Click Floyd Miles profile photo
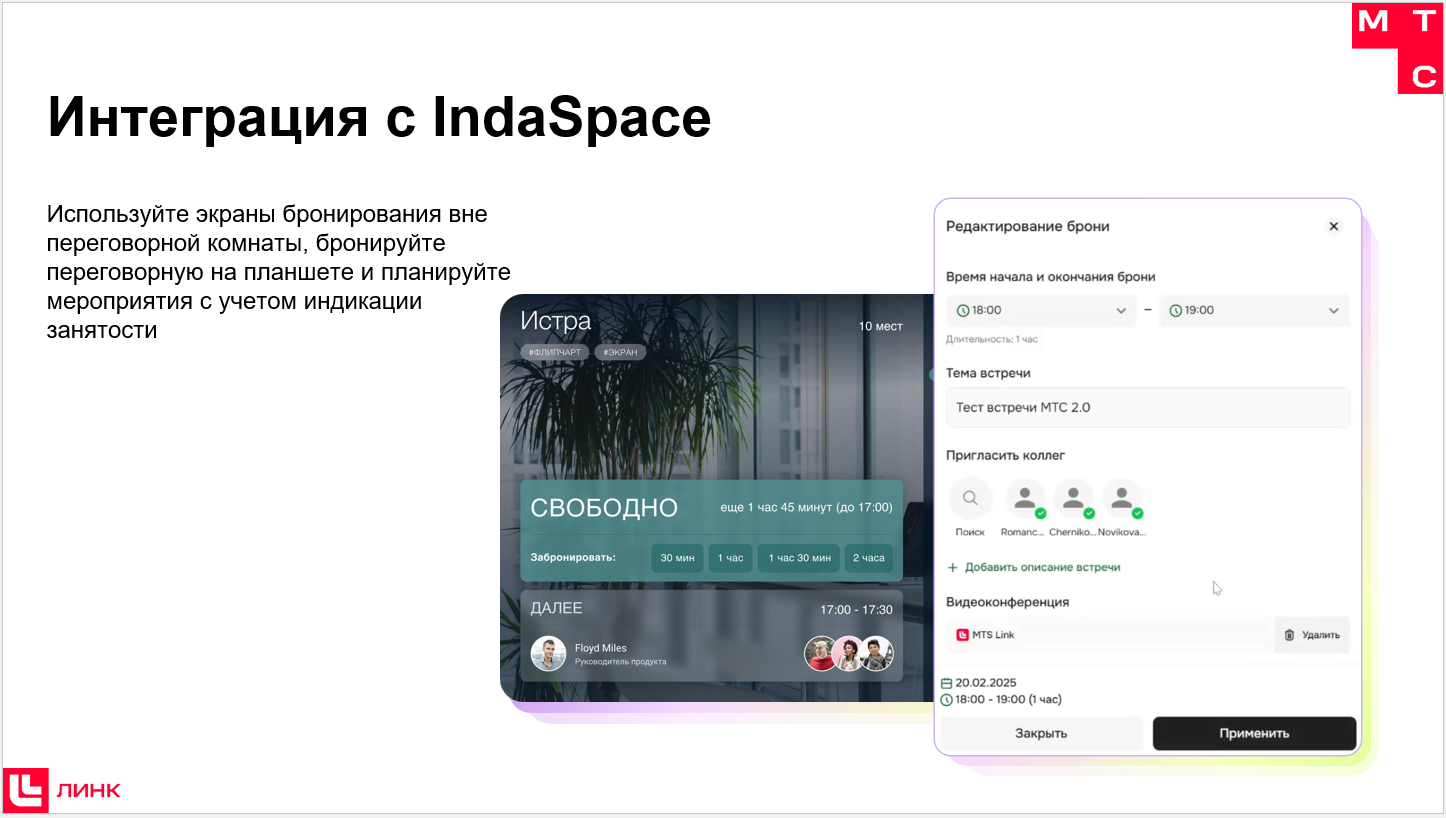 click(x=549, y=654)
